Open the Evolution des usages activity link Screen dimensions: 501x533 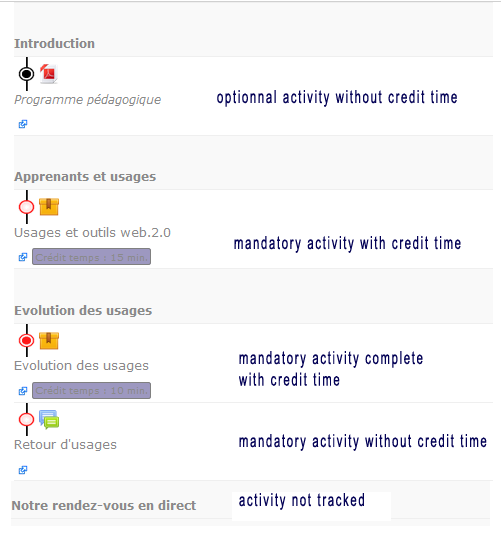point(81,366)
